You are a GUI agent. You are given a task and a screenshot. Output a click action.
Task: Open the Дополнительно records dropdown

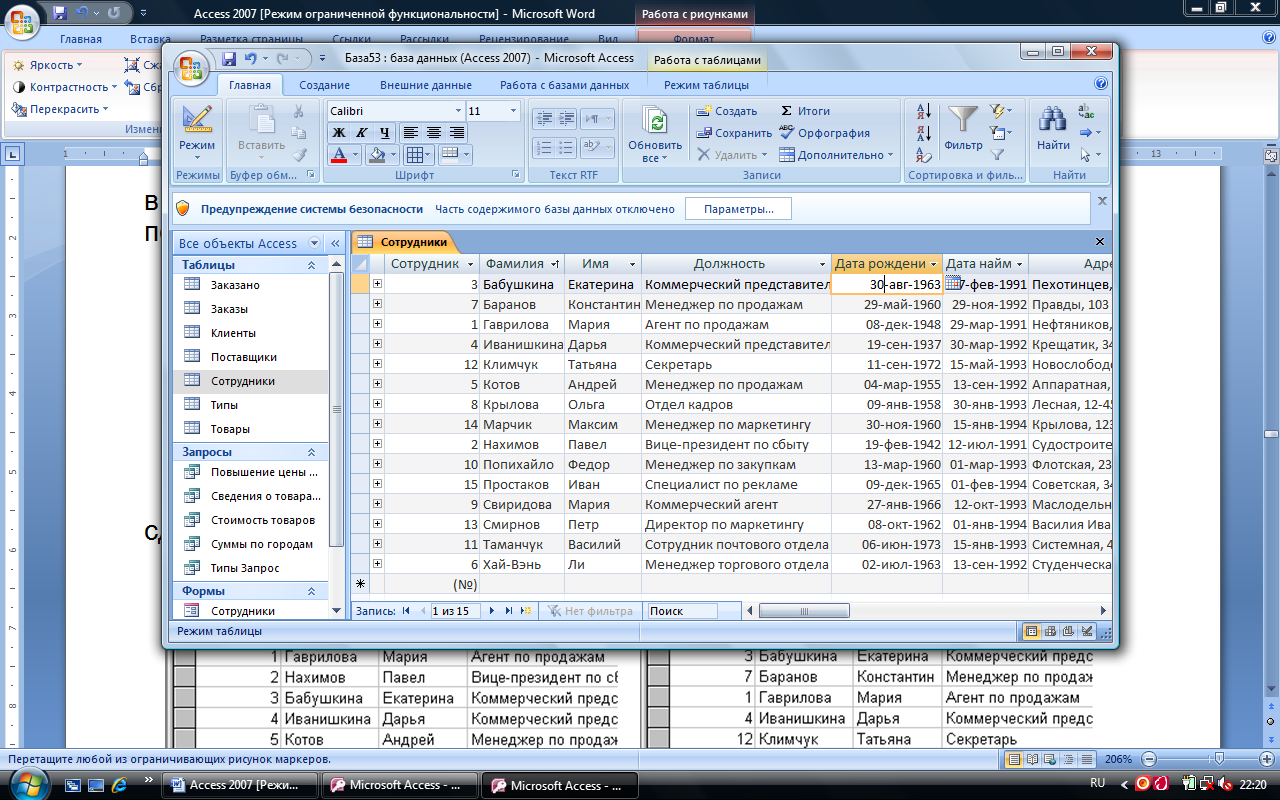point(836,155)
